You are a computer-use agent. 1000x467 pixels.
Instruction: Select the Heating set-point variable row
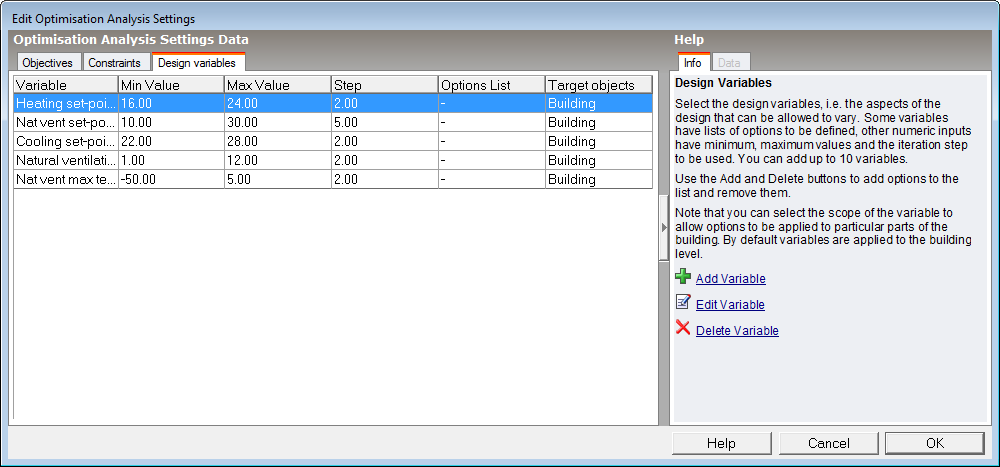(x=65, y=103)
